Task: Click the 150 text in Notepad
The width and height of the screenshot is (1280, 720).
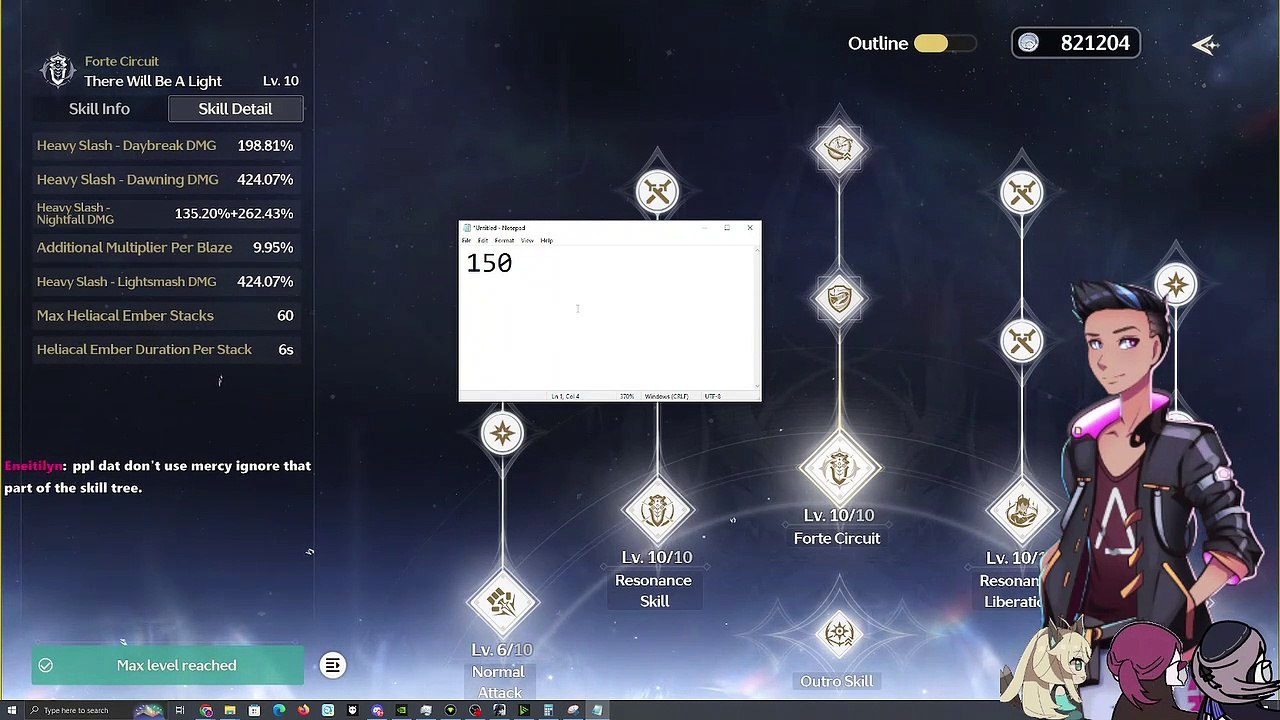Action: [x=489, y=263]
